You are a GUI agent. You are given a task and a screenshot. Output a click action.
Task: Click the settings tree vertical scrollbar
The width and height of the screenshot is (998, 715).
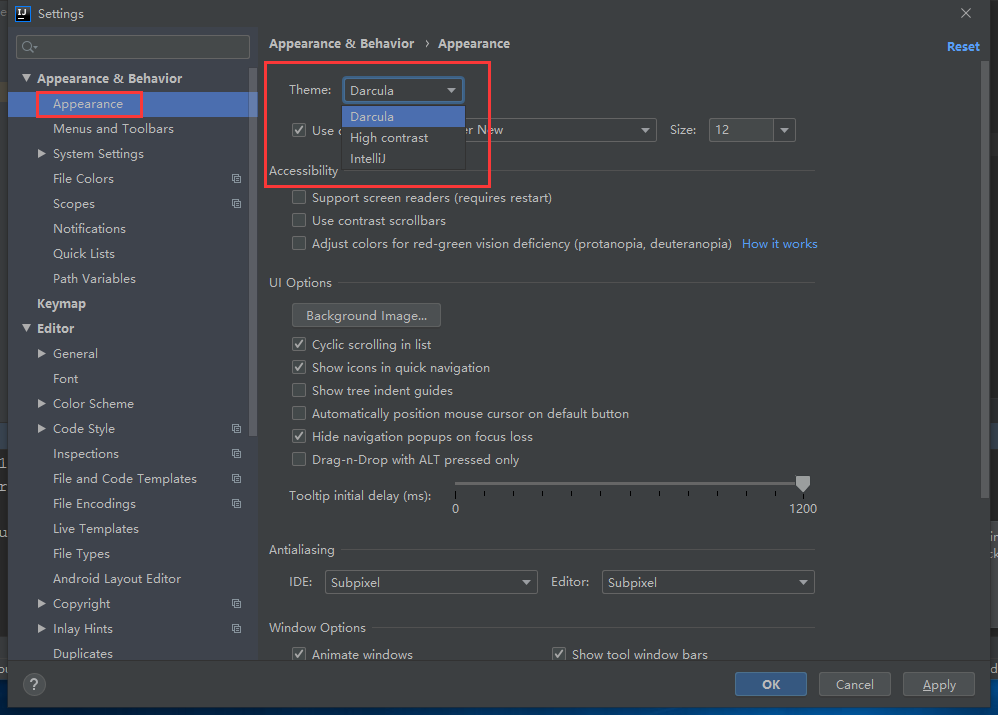click(x=253, y=251)
